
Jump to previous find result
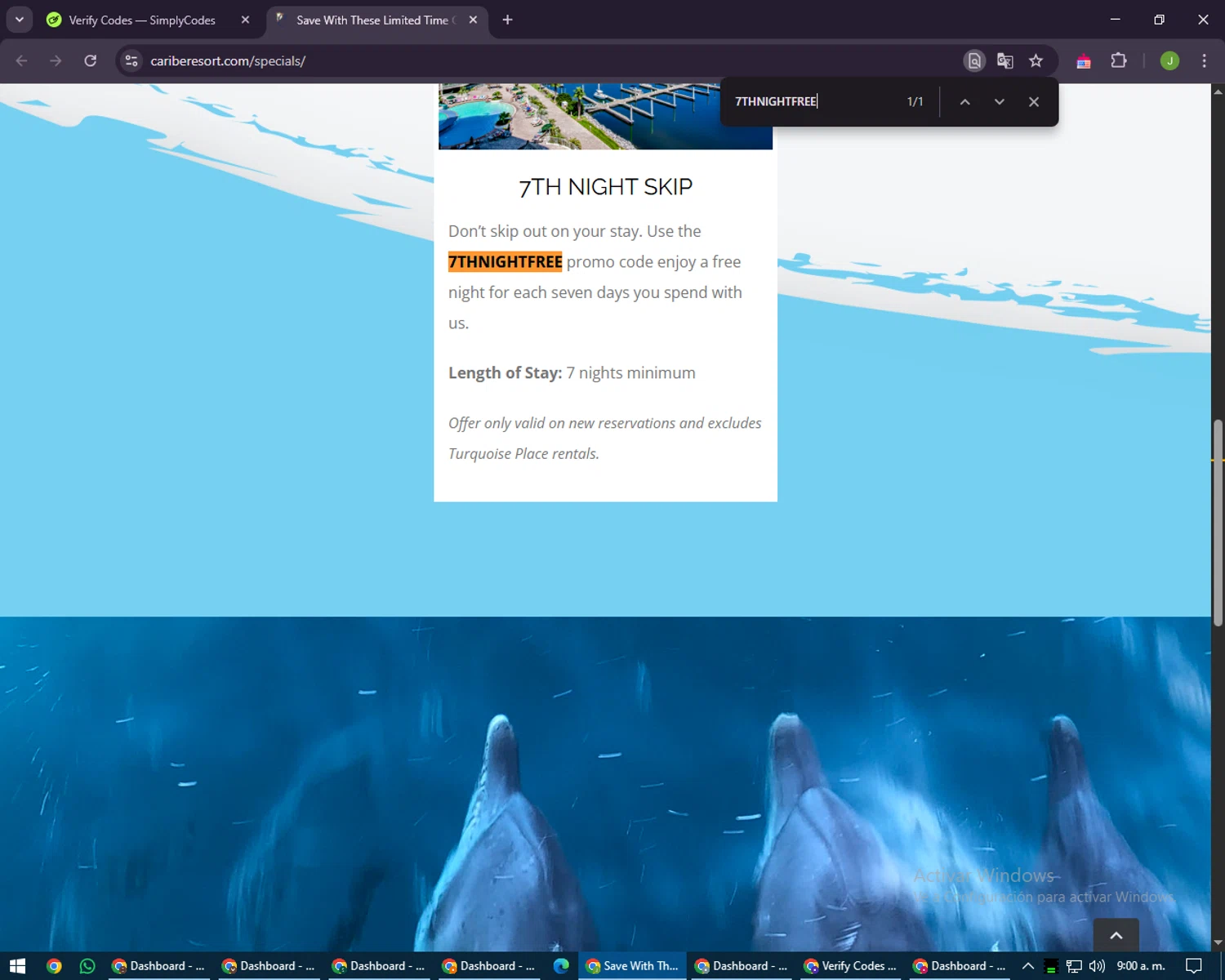tap(964, 101)
